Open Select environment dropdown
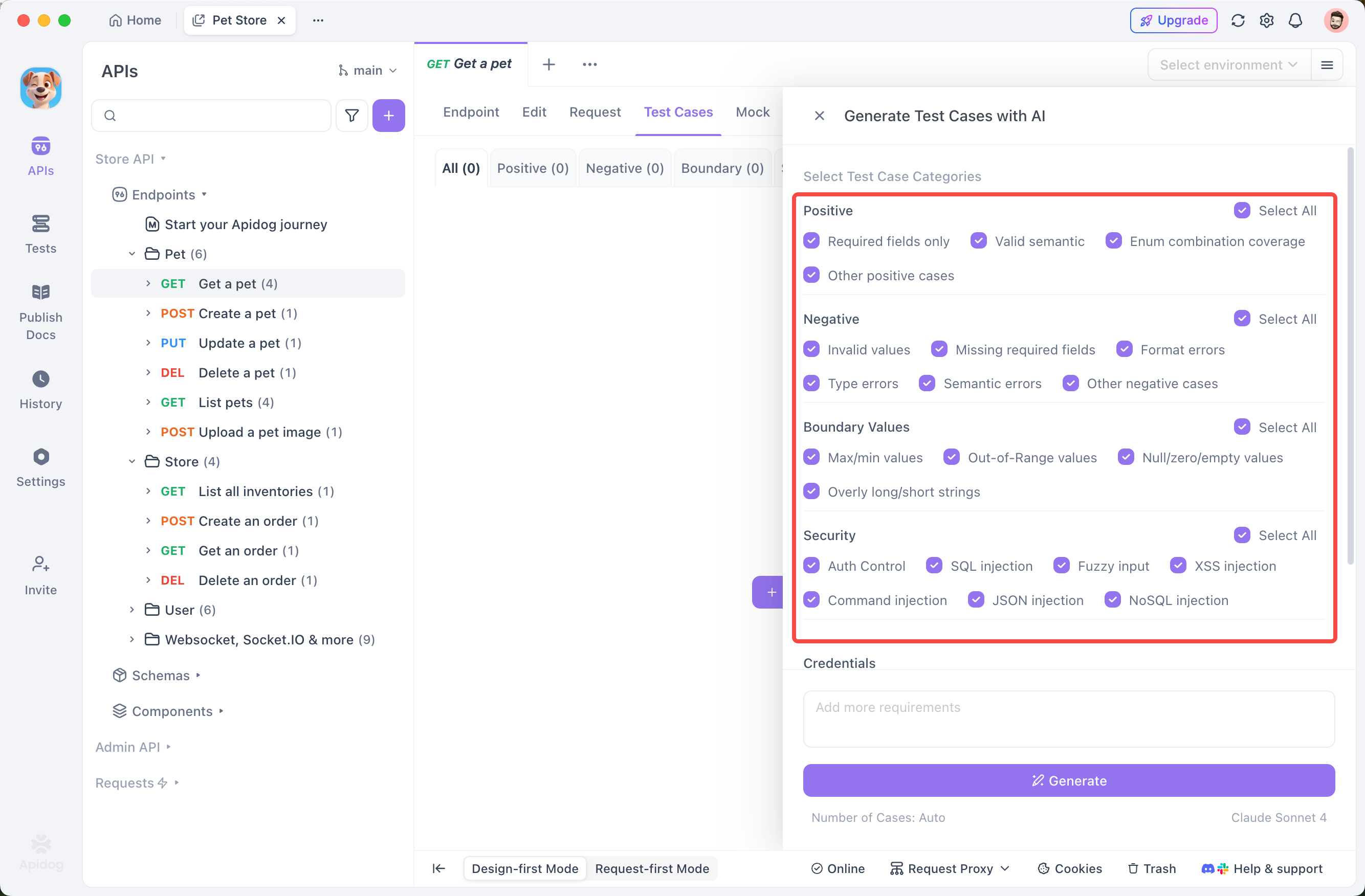Screen dimensions: 1365x896 point(1228,65)
